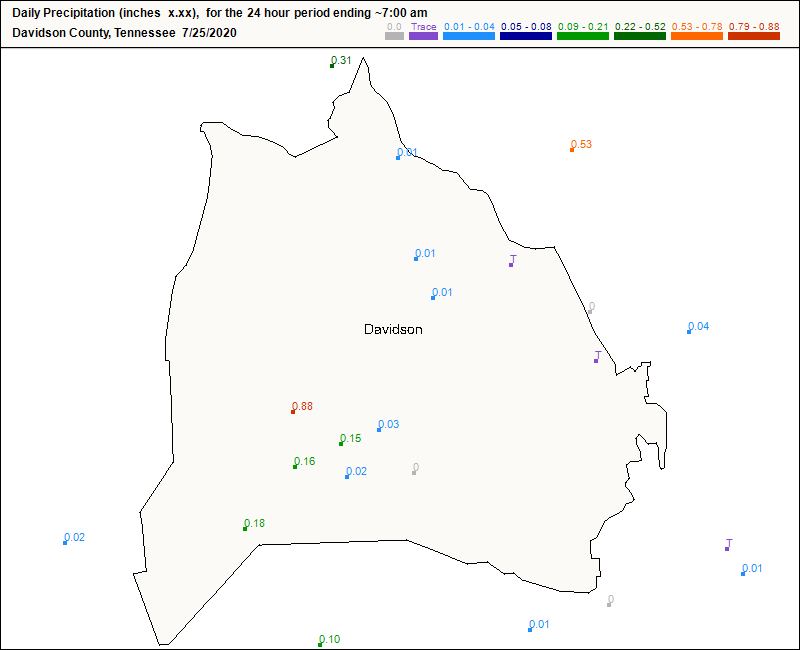The image size is (800, 650).
Task: Click the 0.10 station value
Action: pyautogui.click(x=330, y=640)
